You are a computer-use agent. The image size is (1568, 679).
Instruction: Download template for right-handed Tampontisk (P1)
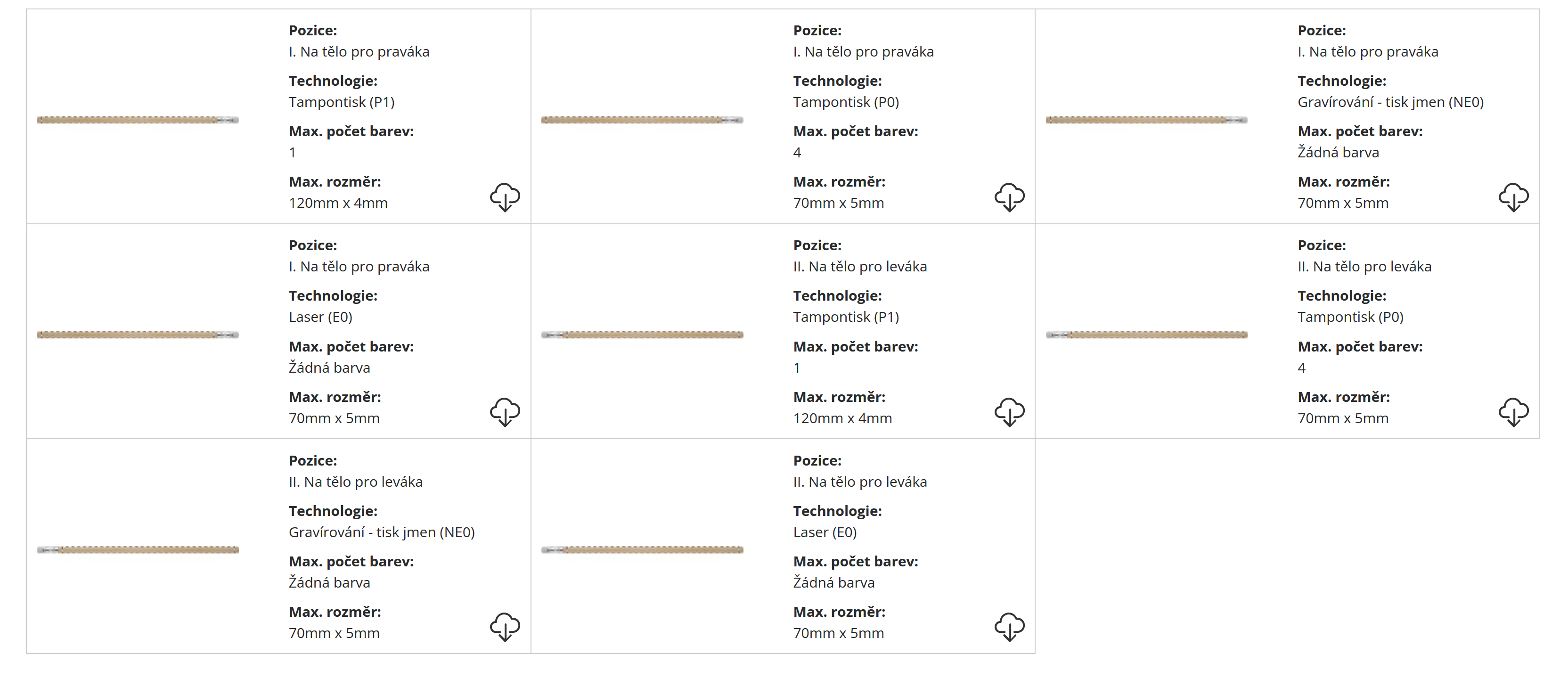tap(505, 196)
